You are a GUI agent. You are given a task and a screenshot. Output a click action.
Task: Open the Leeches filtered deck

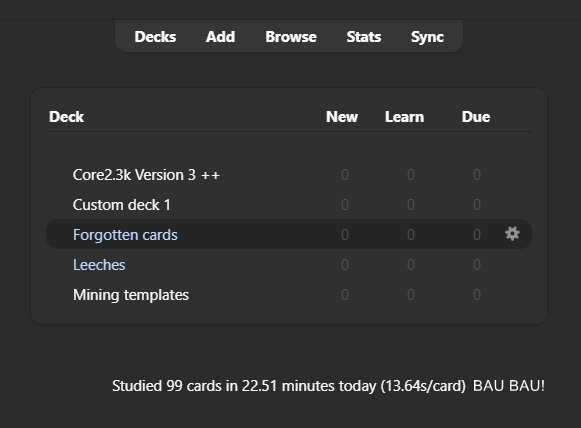(99, 265)
